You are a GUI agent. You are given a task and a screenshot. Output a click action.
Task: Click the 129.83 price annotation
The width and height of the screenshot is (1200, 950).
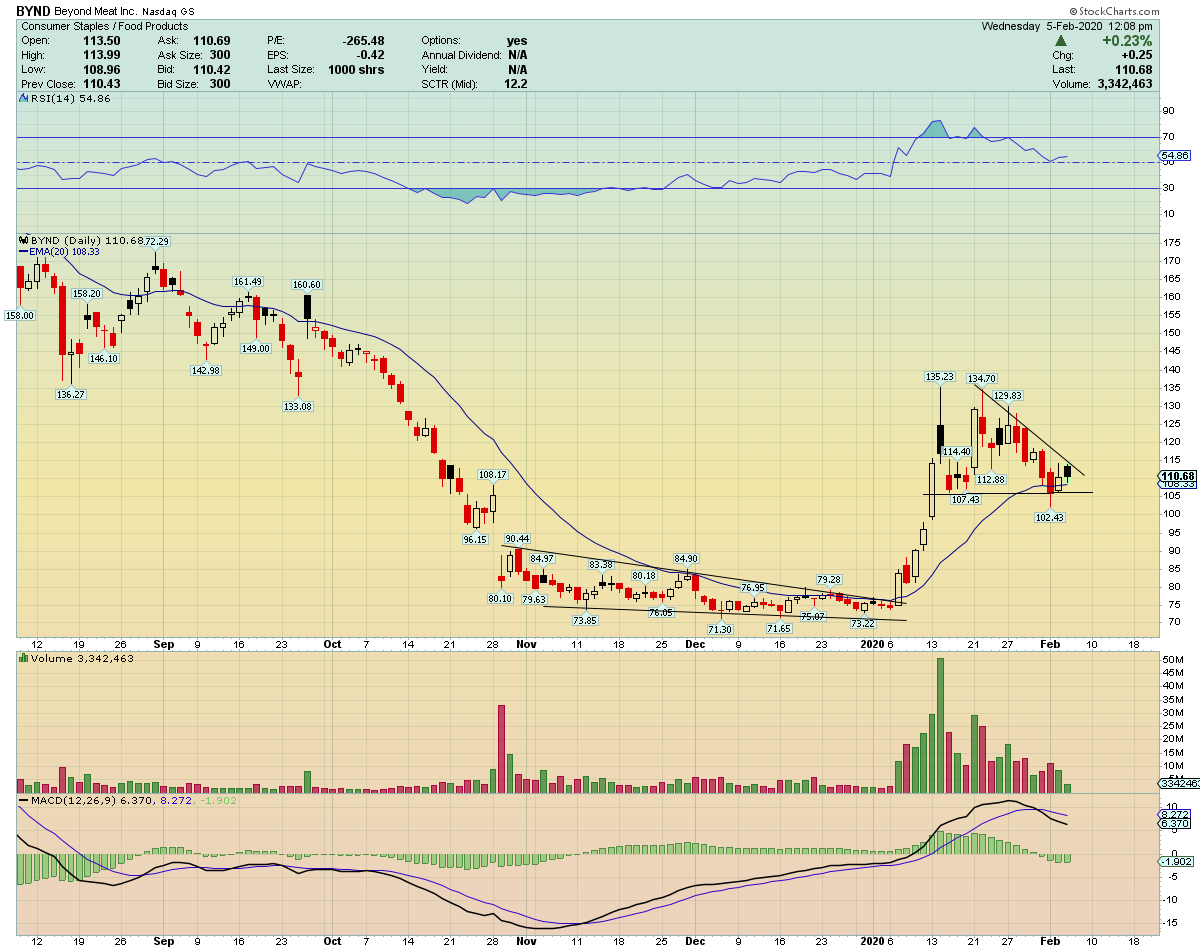1007,396
